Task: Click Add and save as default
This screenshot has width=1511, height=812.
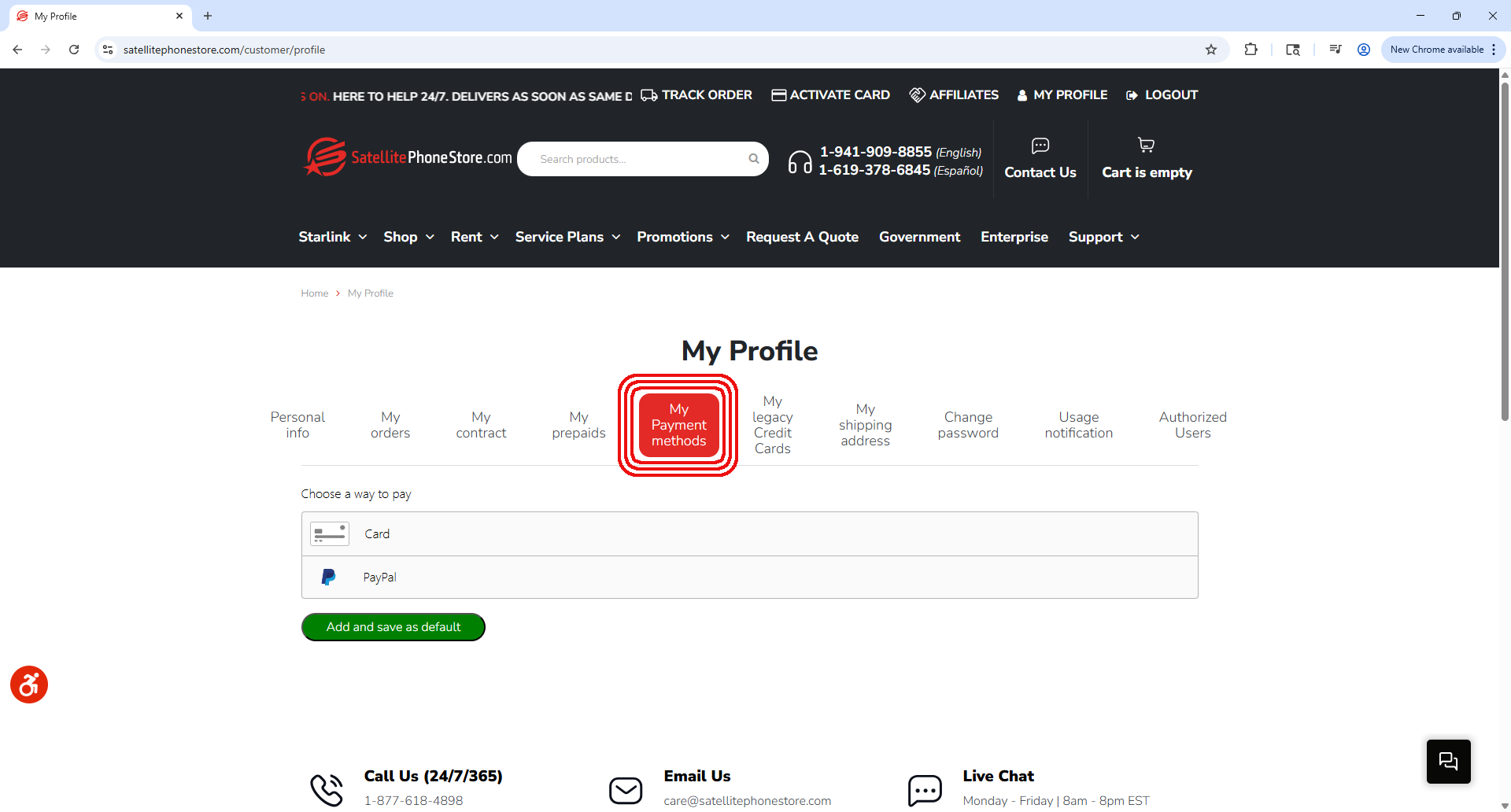Action: (x=393, y=627)
